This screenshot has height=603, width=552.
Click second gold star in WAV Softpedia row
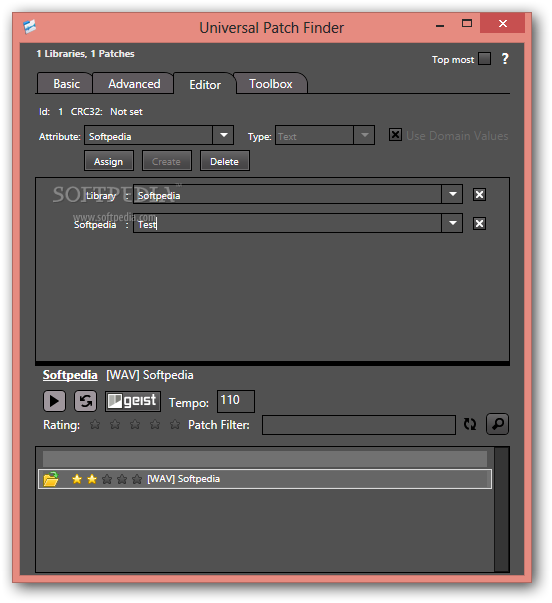tap(92, 479)
